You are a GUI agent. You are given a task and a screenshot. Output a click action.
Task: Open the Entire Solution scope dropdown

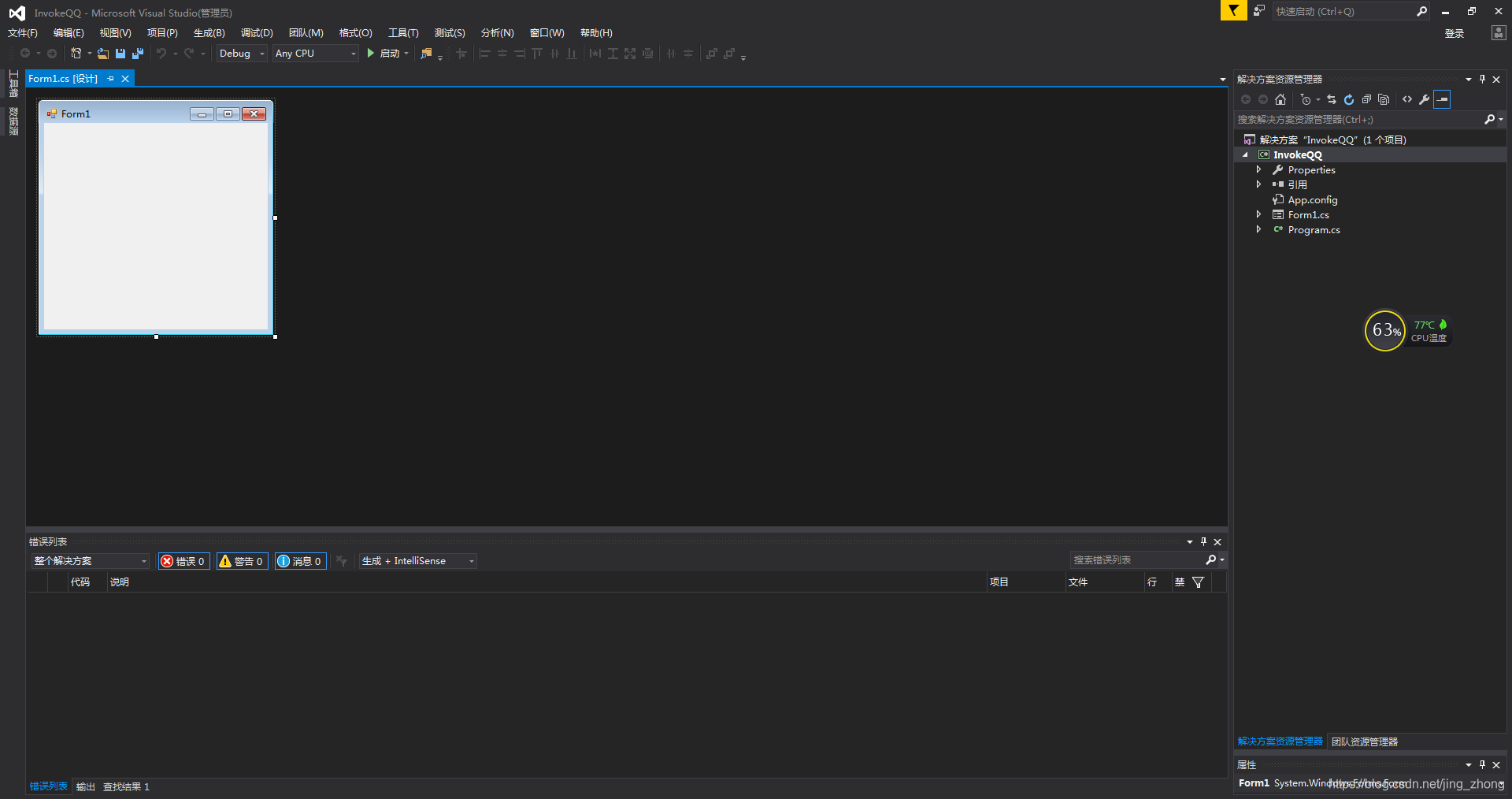[91, 561]
